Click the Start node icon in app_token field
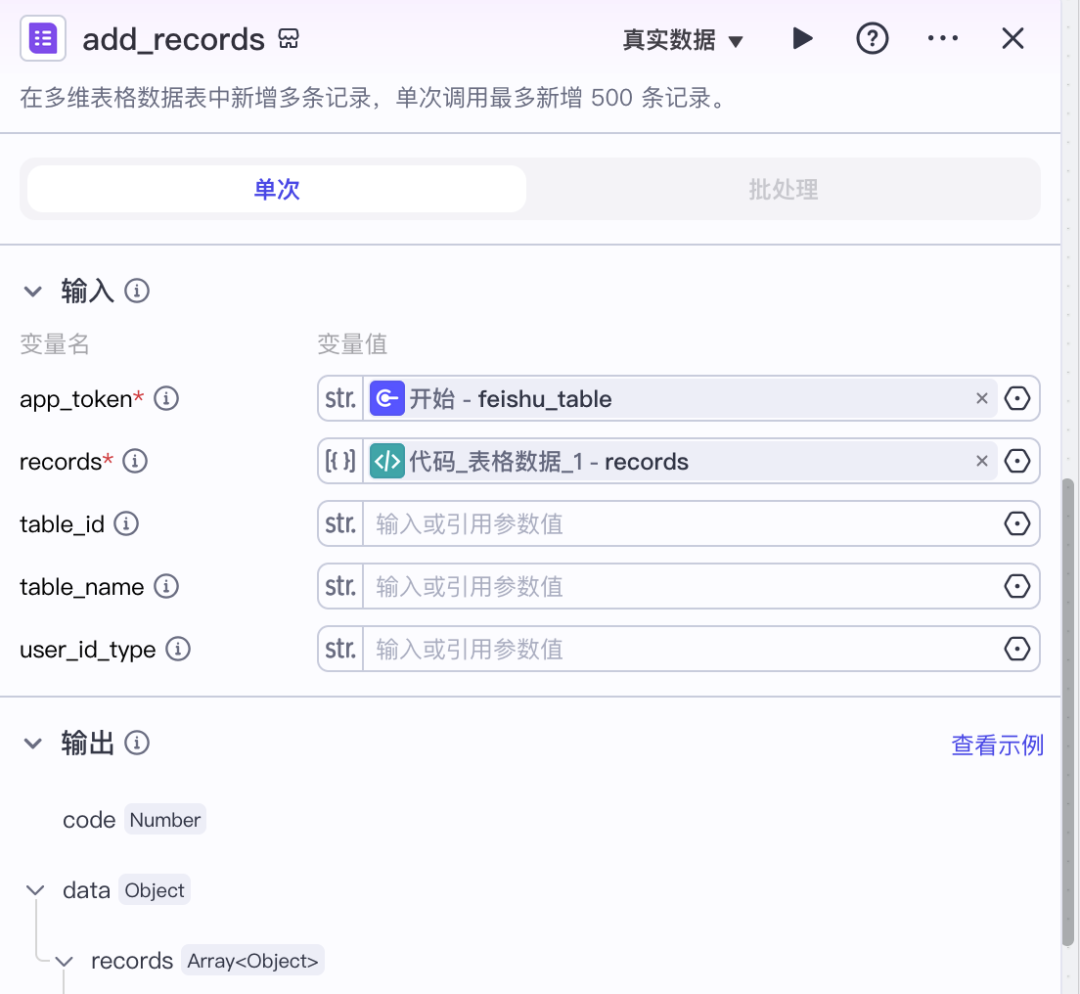 pyautogui.click(x=387, y=398)
